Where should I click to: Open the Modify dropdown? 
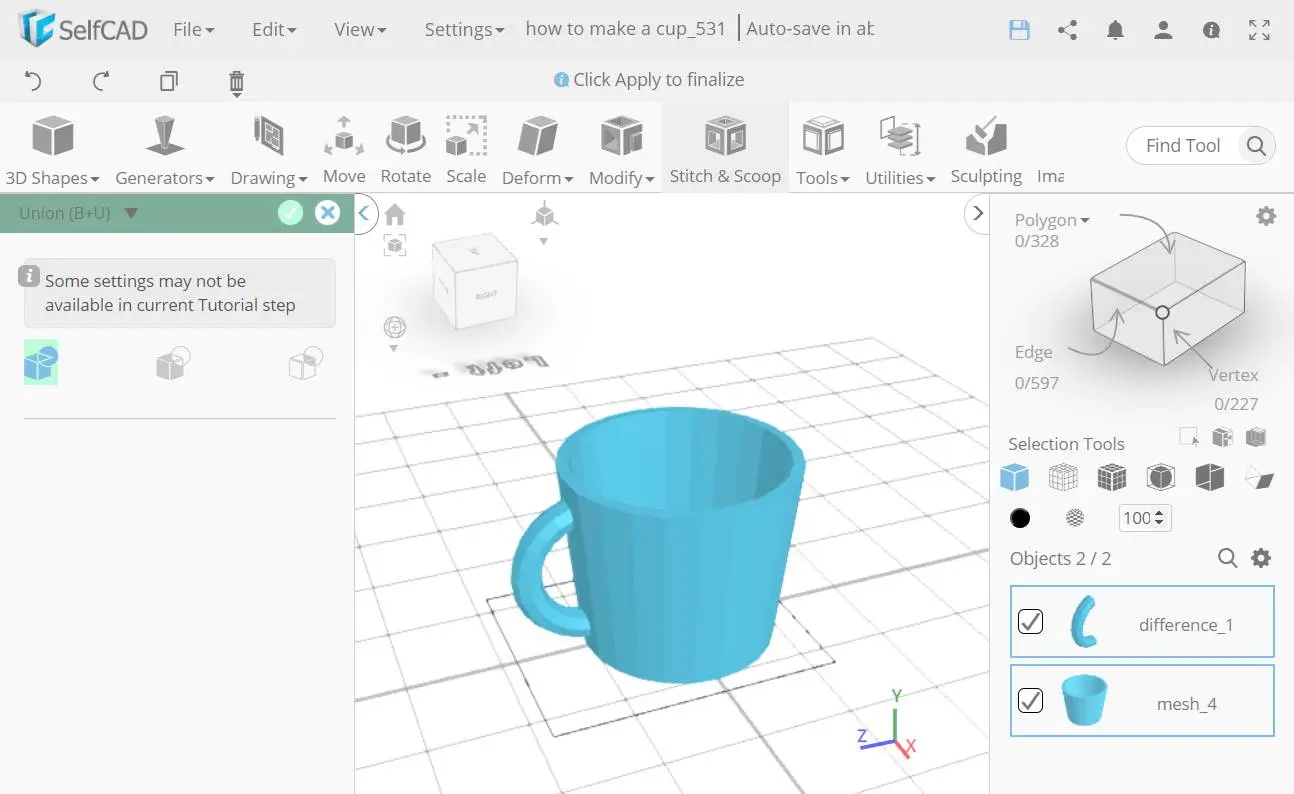click(621, 150)
